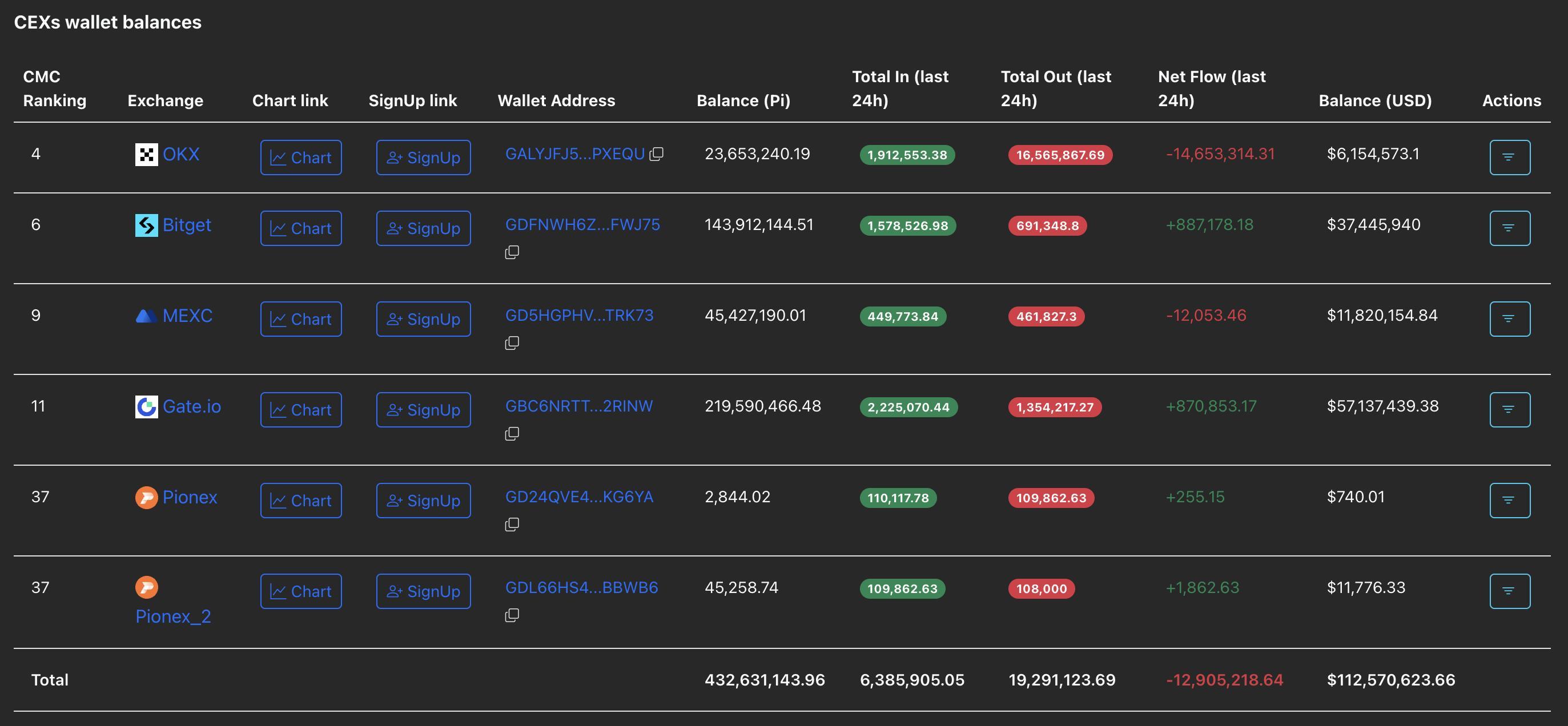Copy the Bitget wallet address icon
Image resolution: width=1568 pixels, height=726 pixels.
coord(512,252)
